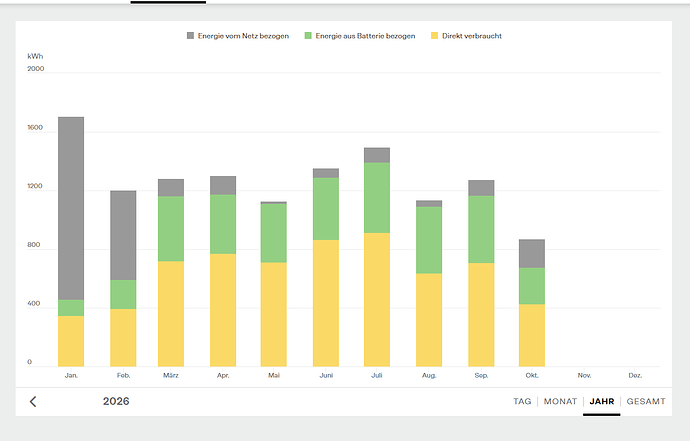Screen dimensions: 690x441
Task: Select April gray grid-energy segment
Action: pos(223,186)
